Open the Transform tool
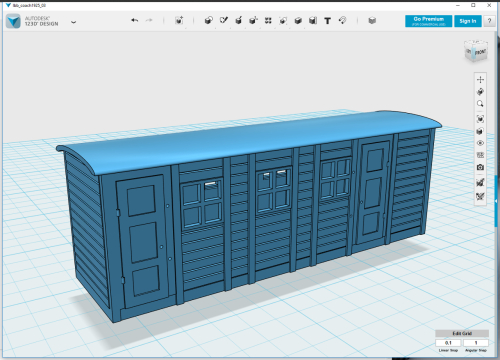The width and height of the screenshot is (500, 360). 179,20
